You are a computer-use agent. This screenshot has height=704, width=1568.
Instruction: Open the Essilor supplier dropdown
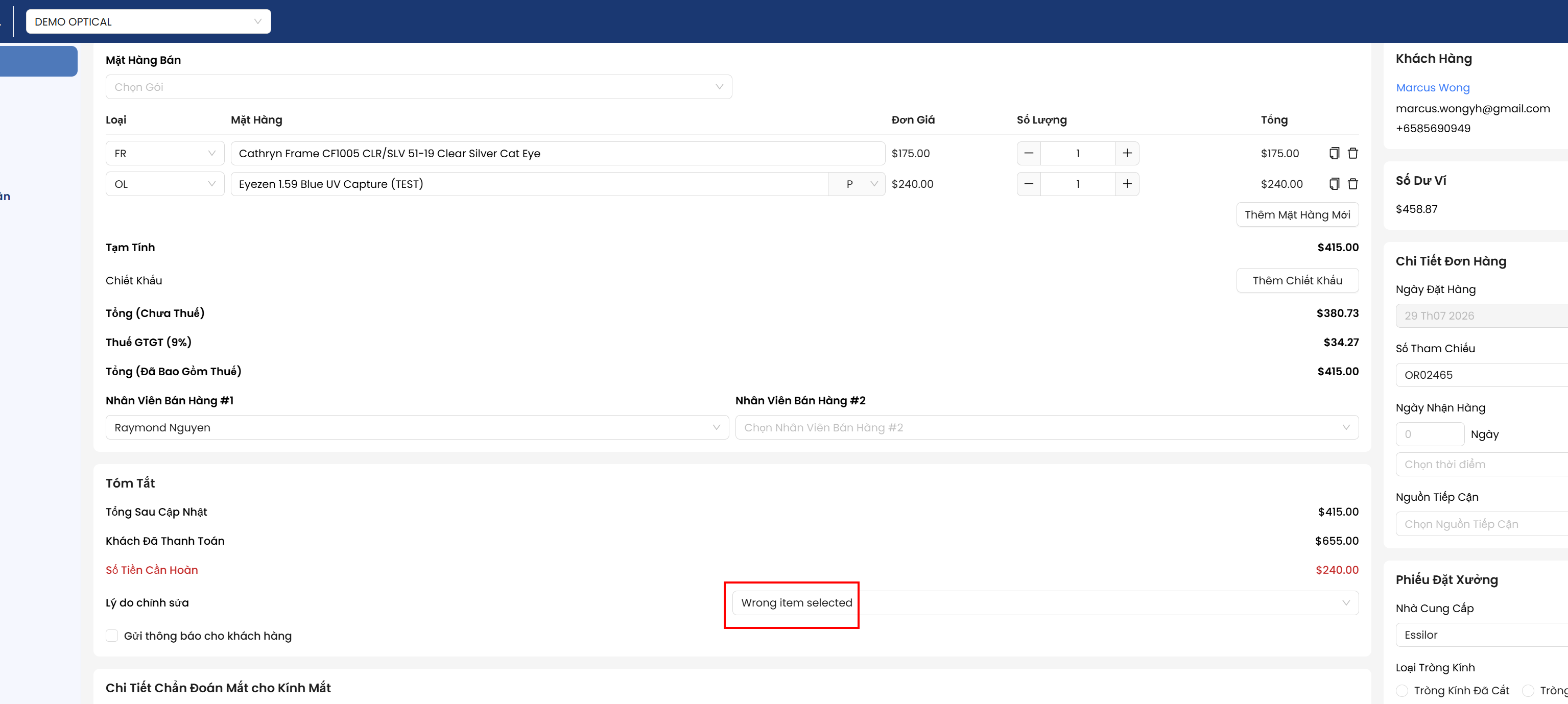pos(1482,635)
